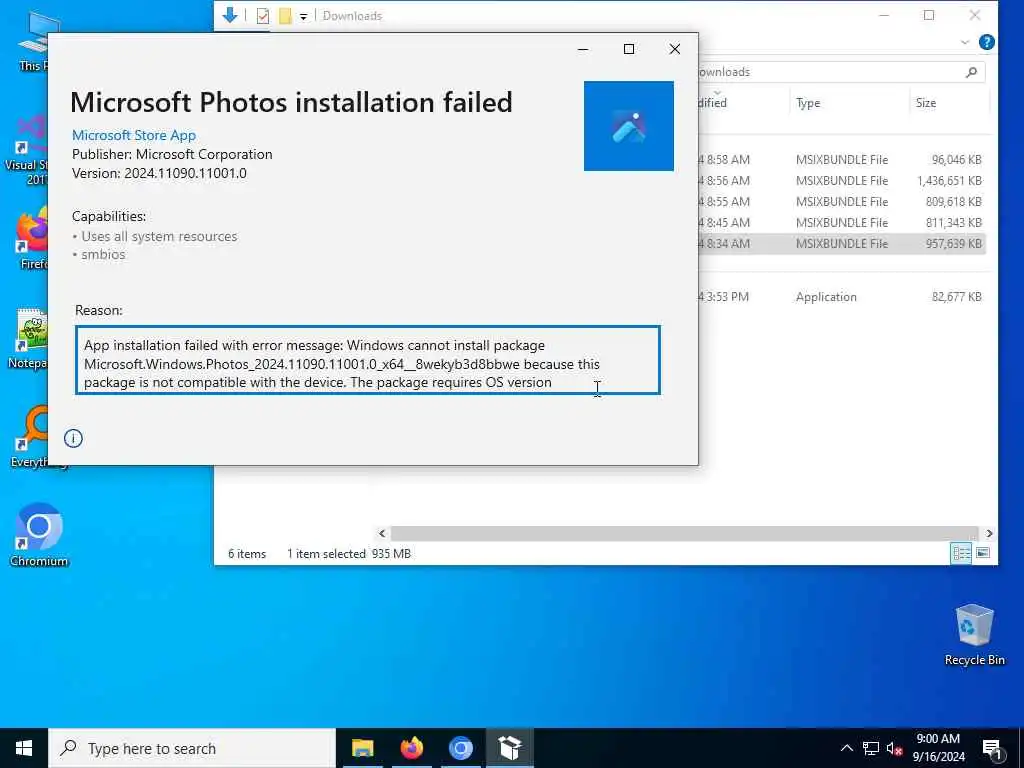Click the blue down arrow in Explorer toolbar
The image size is (1024, 768).
pos(230,15)
